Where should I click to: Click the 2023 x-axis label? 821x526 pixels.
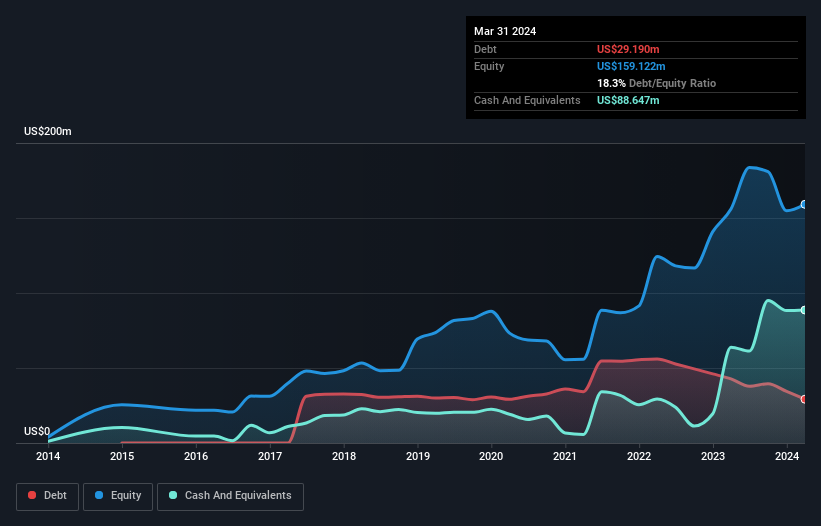pyautogui.click(x=713, y=456)
